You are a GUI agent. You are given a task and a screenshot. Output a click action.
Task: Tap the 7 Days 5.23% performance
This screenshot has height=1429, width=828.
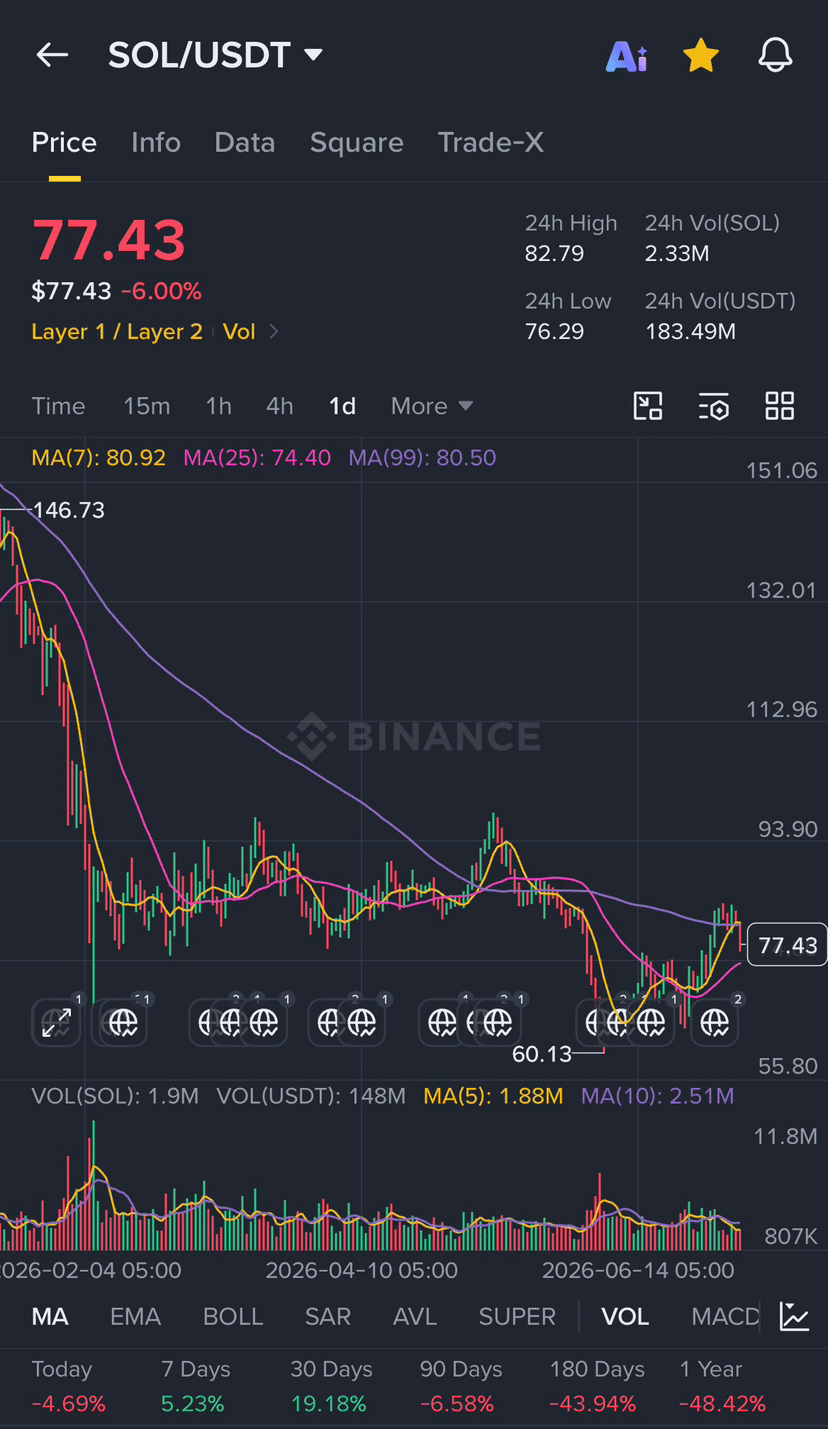coord(196,1386)
